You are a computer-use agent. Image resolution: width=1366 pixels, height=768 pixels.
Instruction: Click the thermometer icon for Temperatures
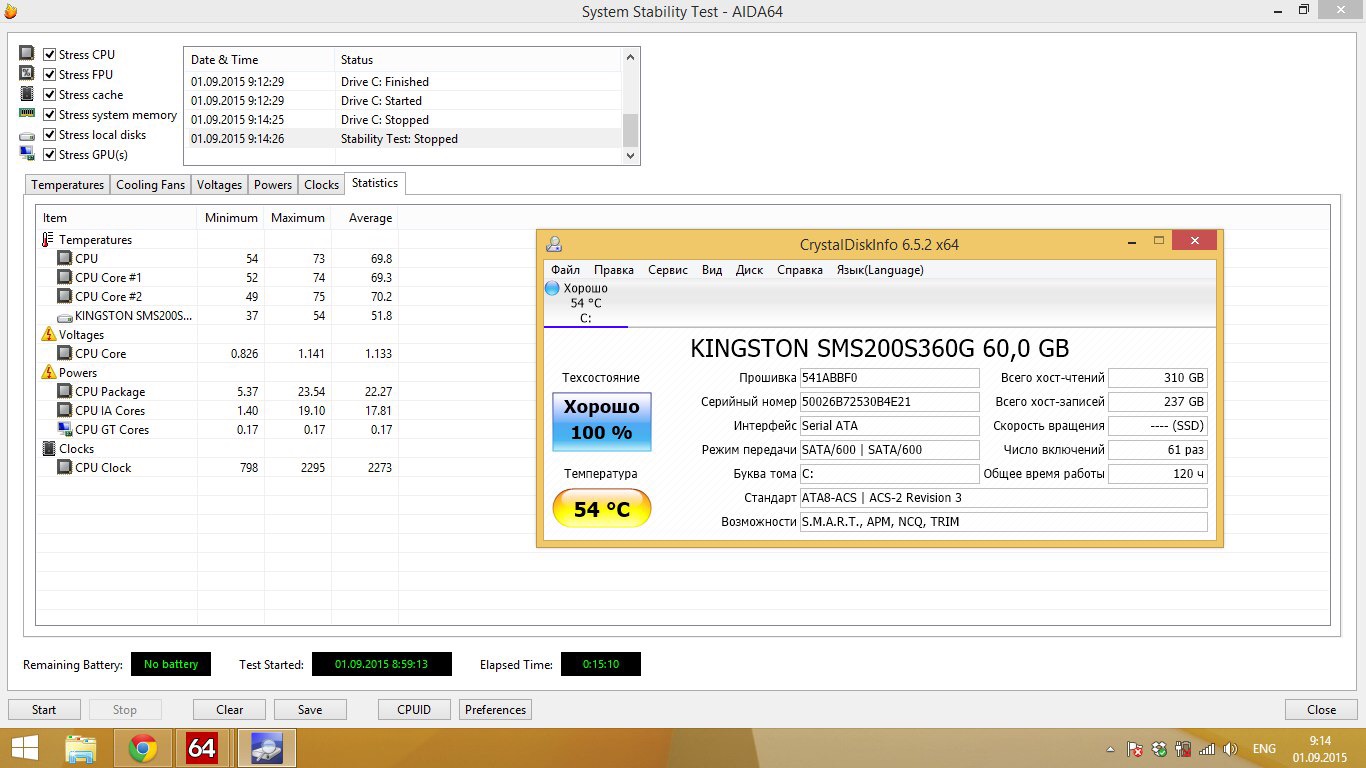click(48, 240)
